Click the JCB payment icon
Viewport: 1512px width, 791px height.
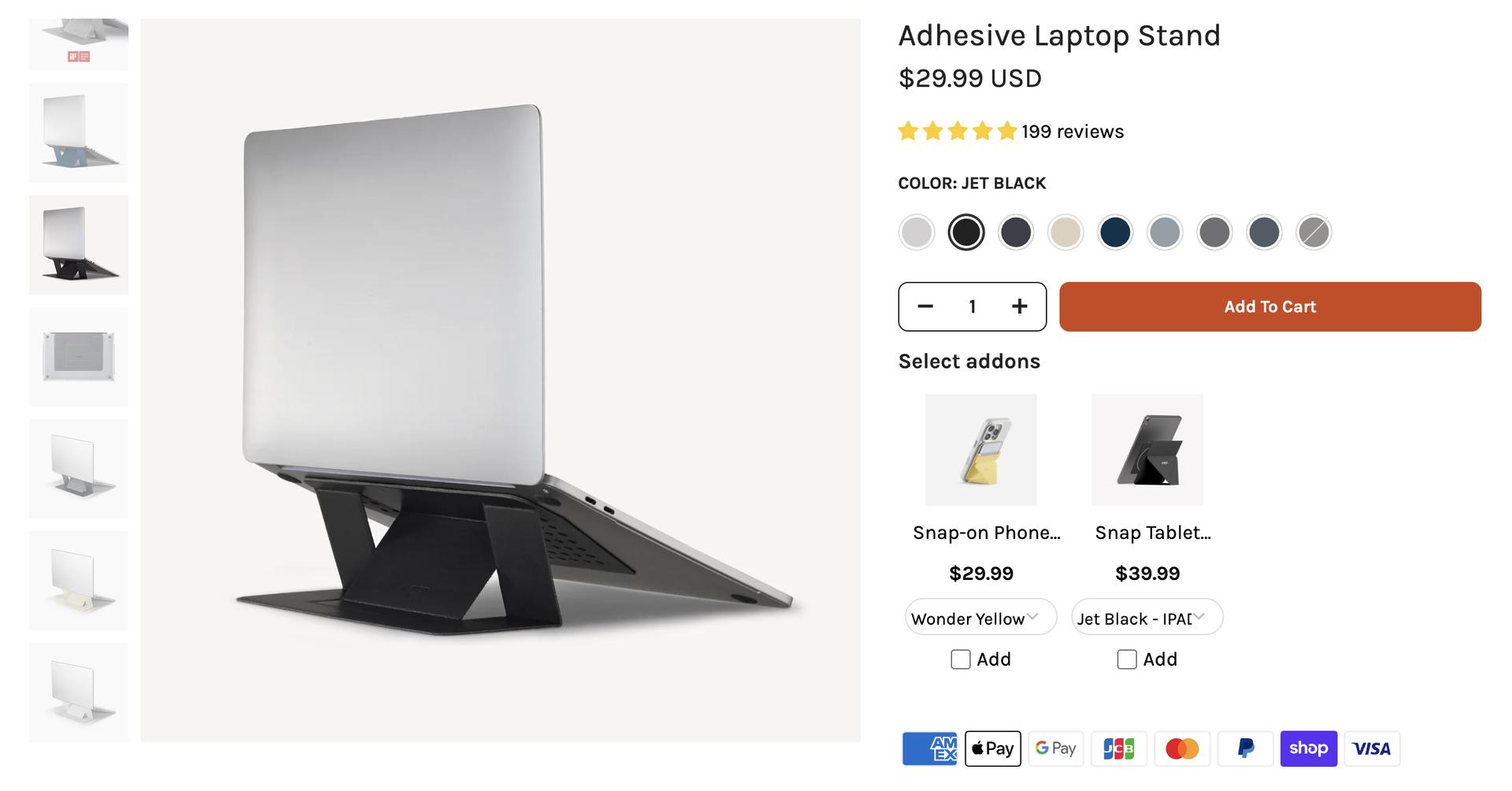[1119, 748]
